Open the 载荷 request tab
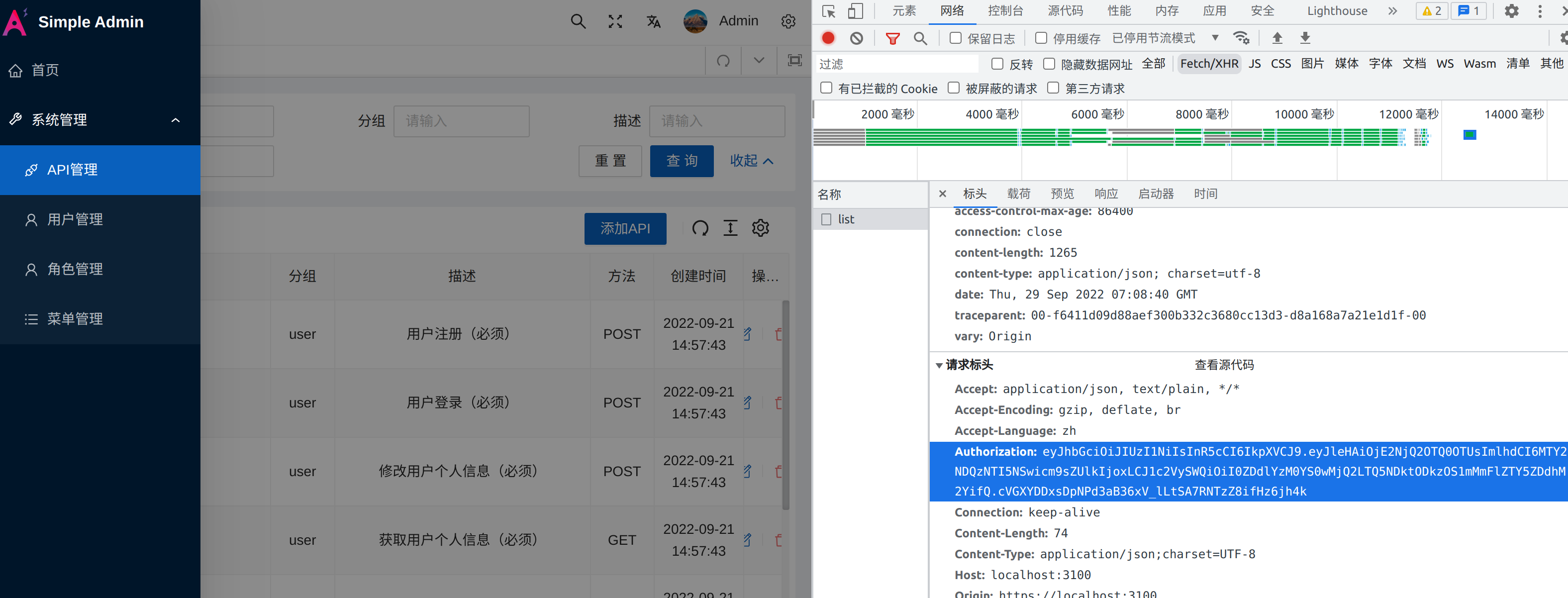 tap(1018, 194)
